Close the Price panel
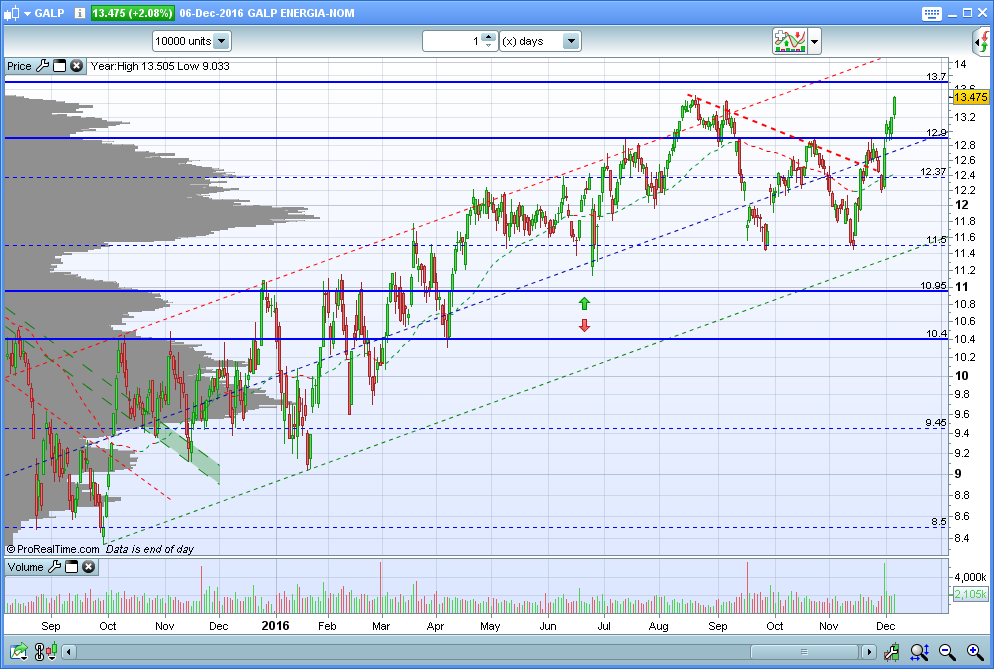This screenshot has width=994, height=669. pos(76,65)
